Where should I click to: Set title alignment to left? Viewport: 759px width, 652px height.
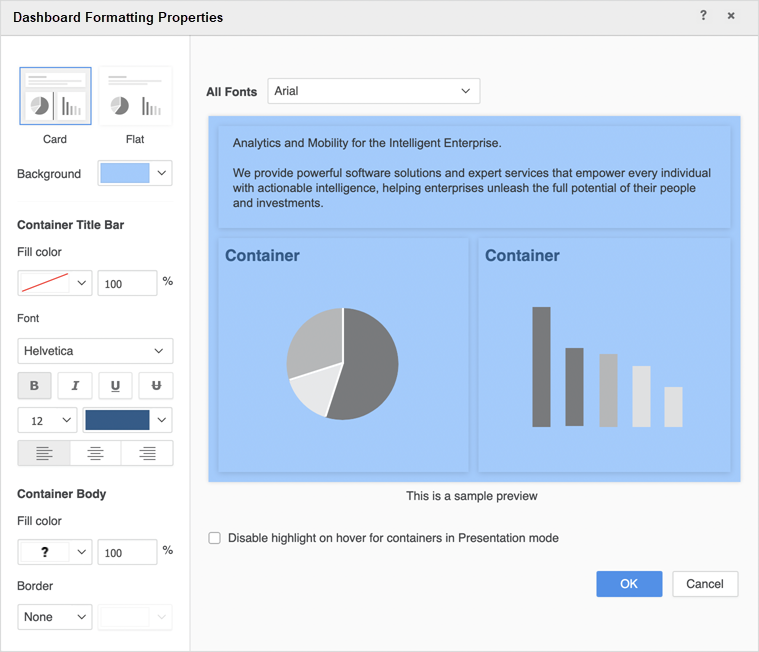click(x=44, y=453)
